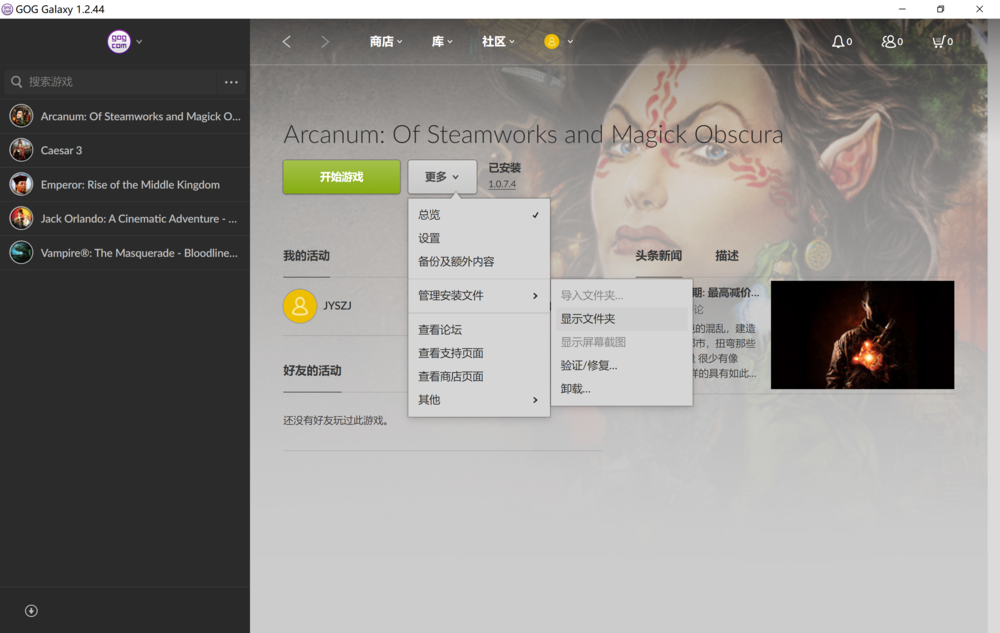Go forward with the right arrow
The image size is (1000, 633).
coord(325,41)
